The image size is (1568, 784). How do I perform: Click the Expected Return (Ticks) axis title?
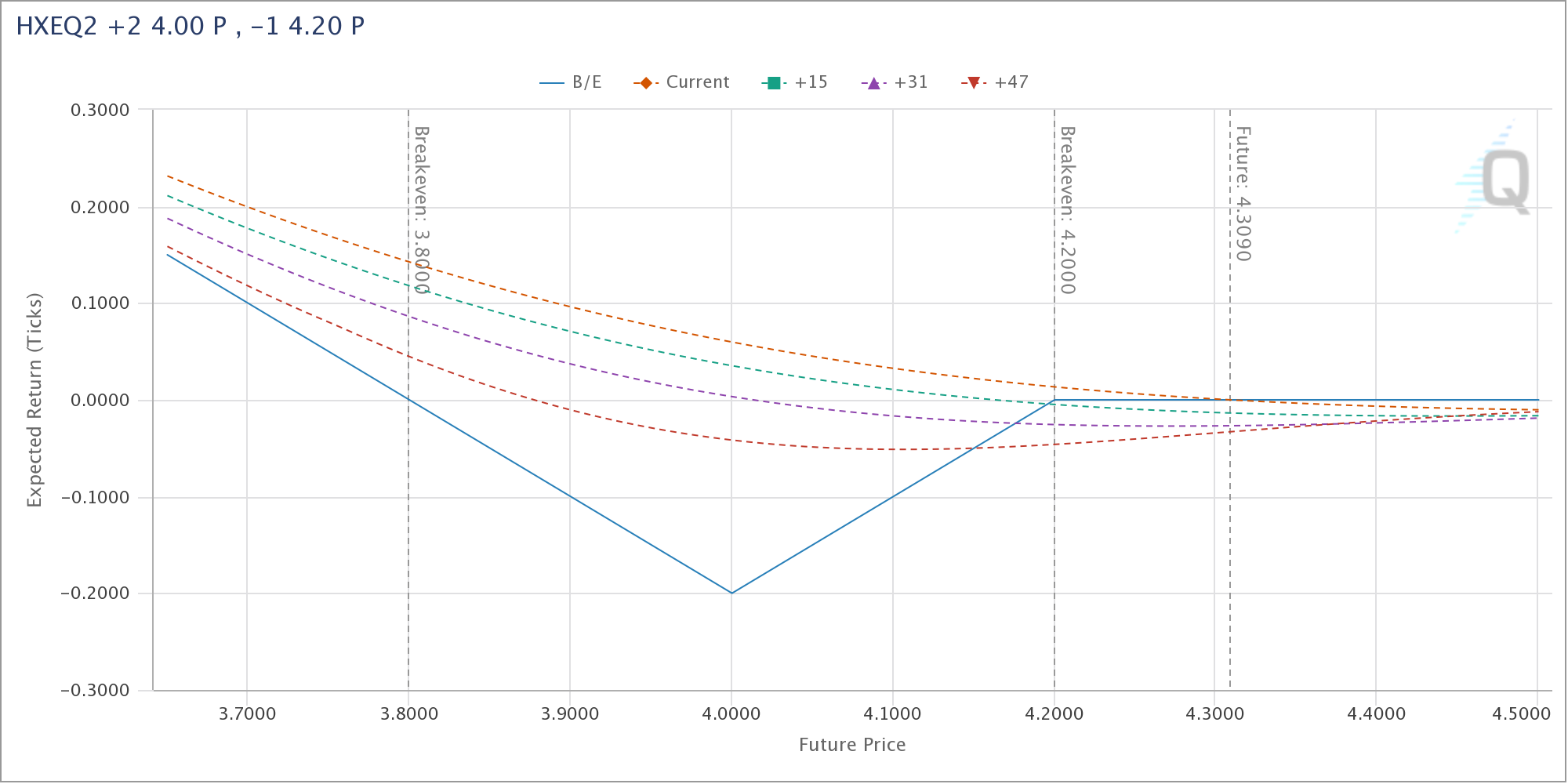coord(34,400)
